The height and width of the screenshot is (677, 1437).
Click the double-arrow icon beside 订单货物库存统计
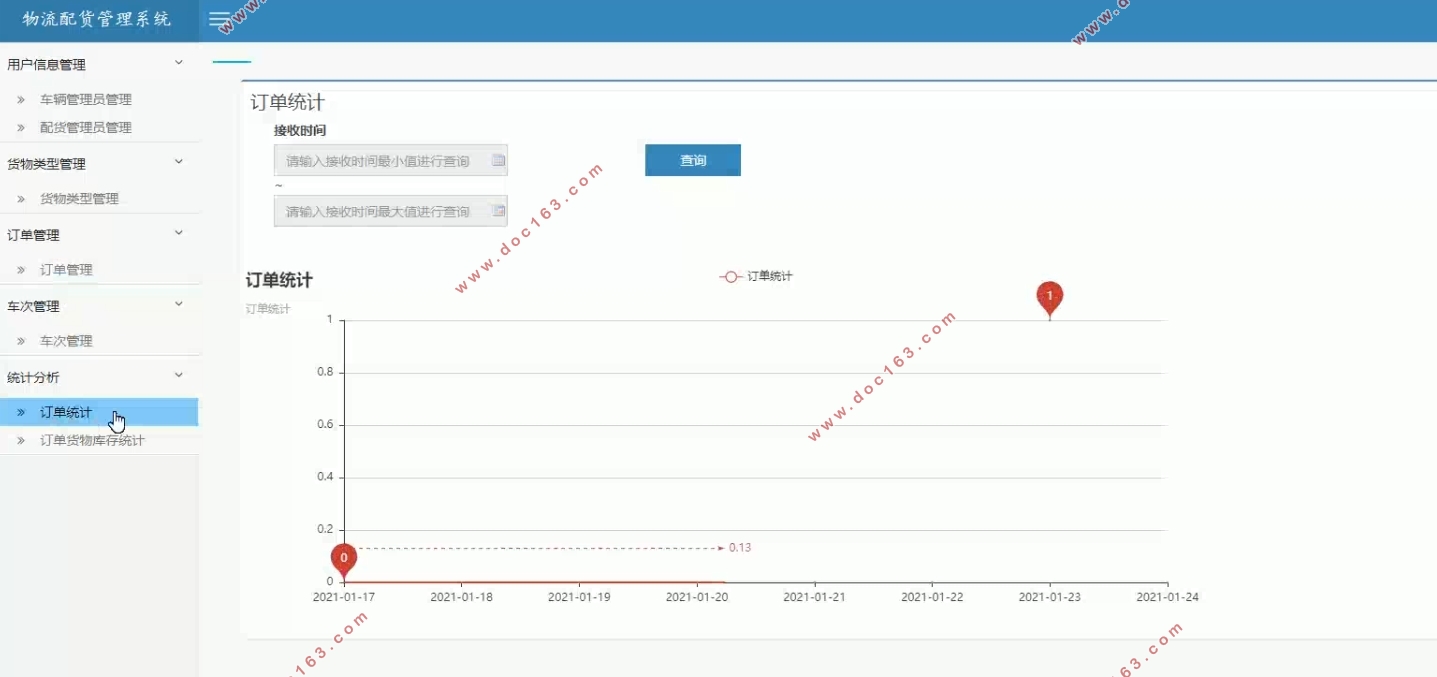(x=21, y=440)
